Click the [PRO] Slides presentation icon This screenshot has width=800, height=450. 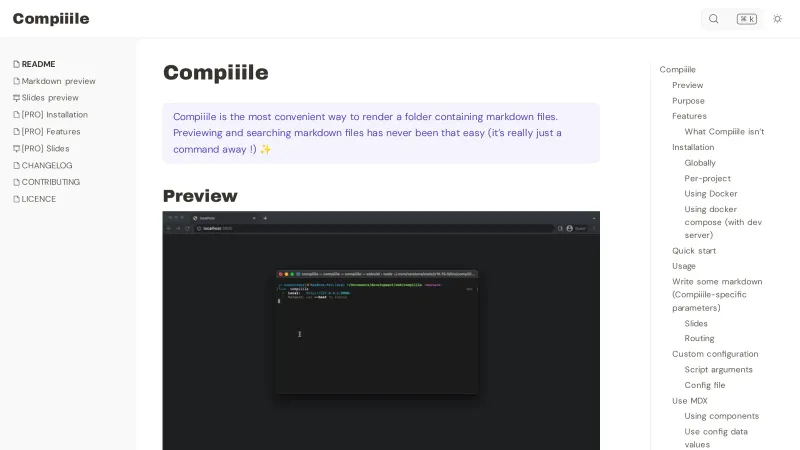click(16, 149)
